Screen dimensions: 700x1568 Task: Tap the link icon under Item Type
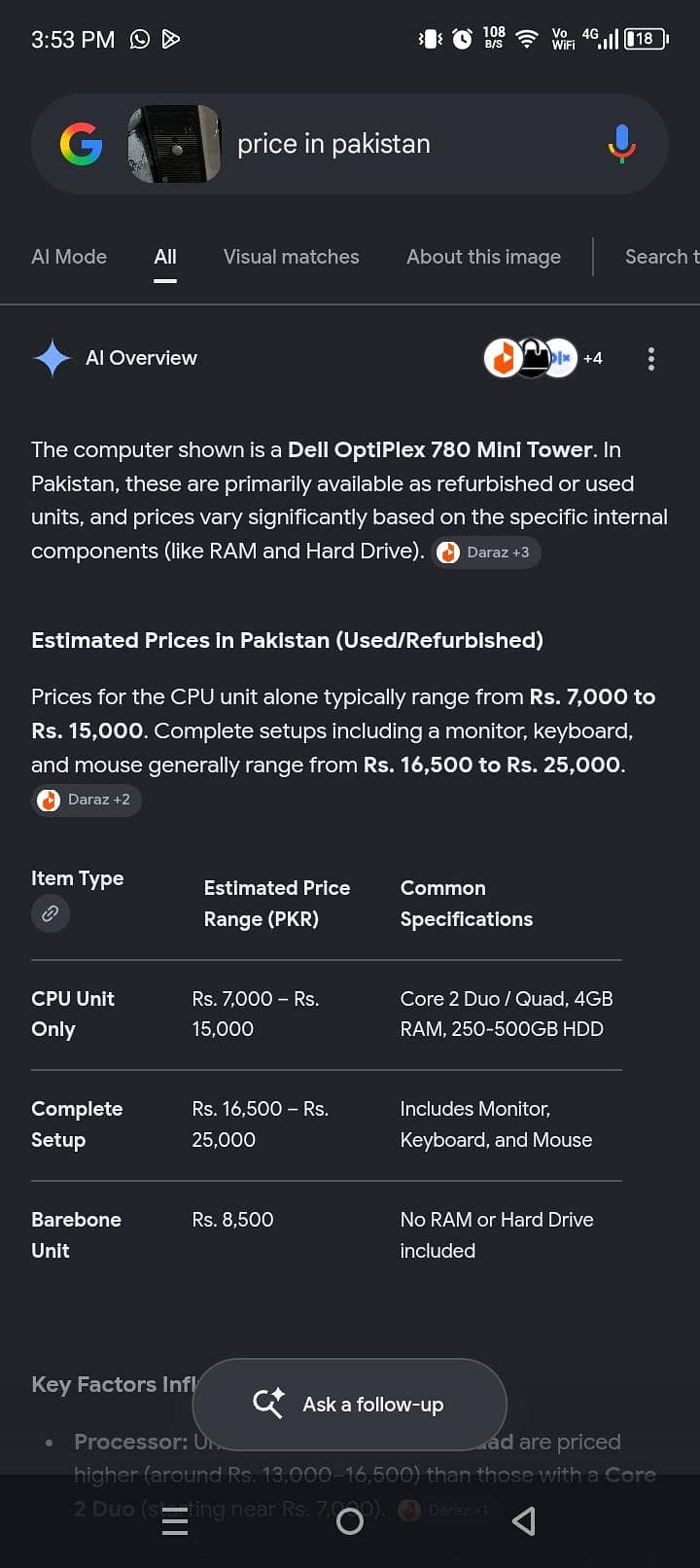click(x=51, y=913)
